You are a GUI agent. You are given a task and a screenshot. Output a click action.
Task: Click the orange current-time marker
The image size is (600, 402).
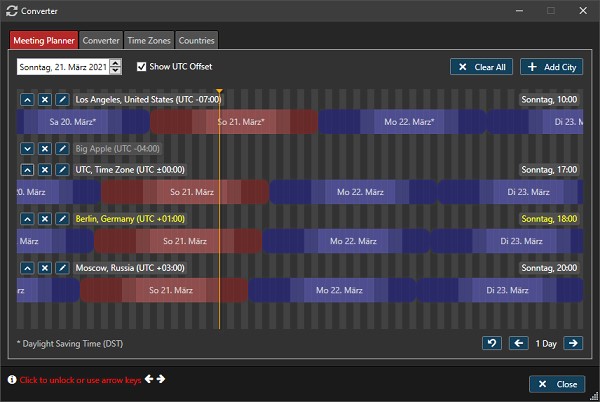pyautogui.click(x=219, y=93)
